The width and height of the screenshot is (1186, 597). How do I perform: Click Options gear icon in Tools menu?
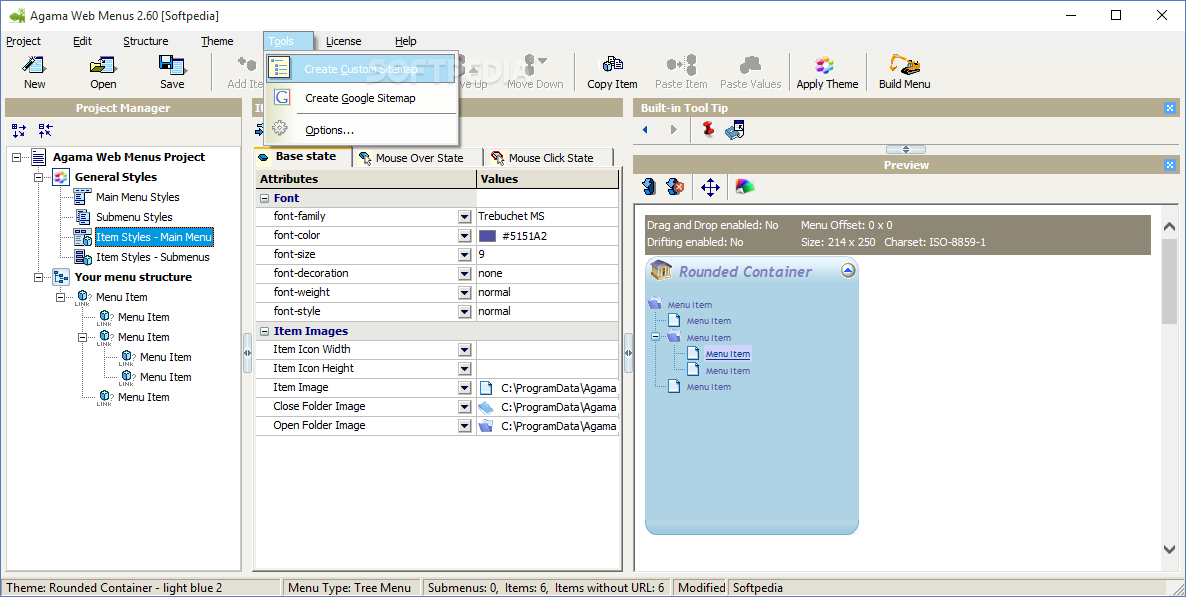tap(280, 129)
